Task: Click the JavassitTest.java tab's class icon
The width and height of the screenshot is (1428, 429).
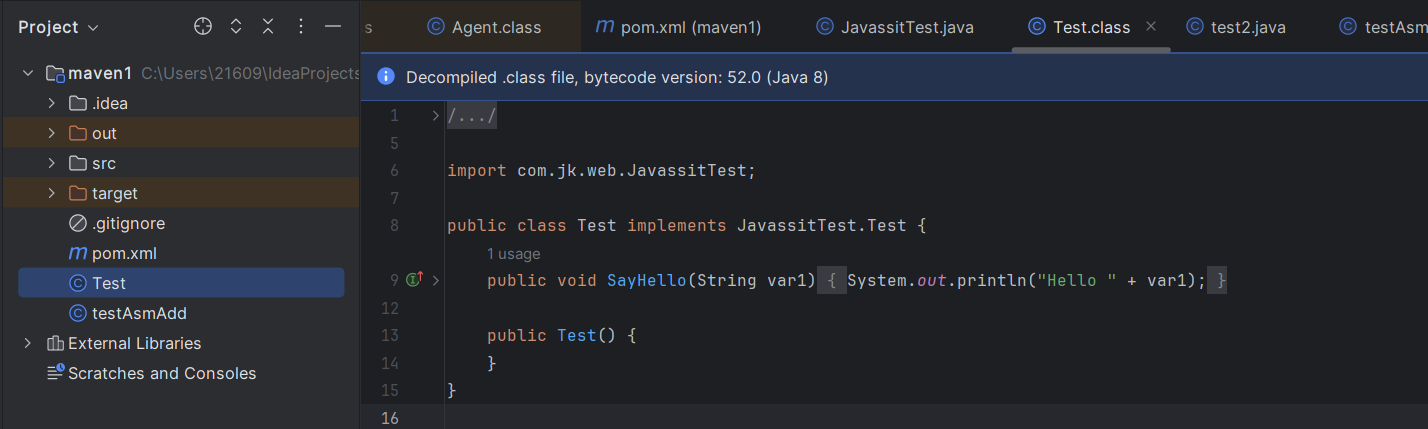Action: tap(825, 27)
